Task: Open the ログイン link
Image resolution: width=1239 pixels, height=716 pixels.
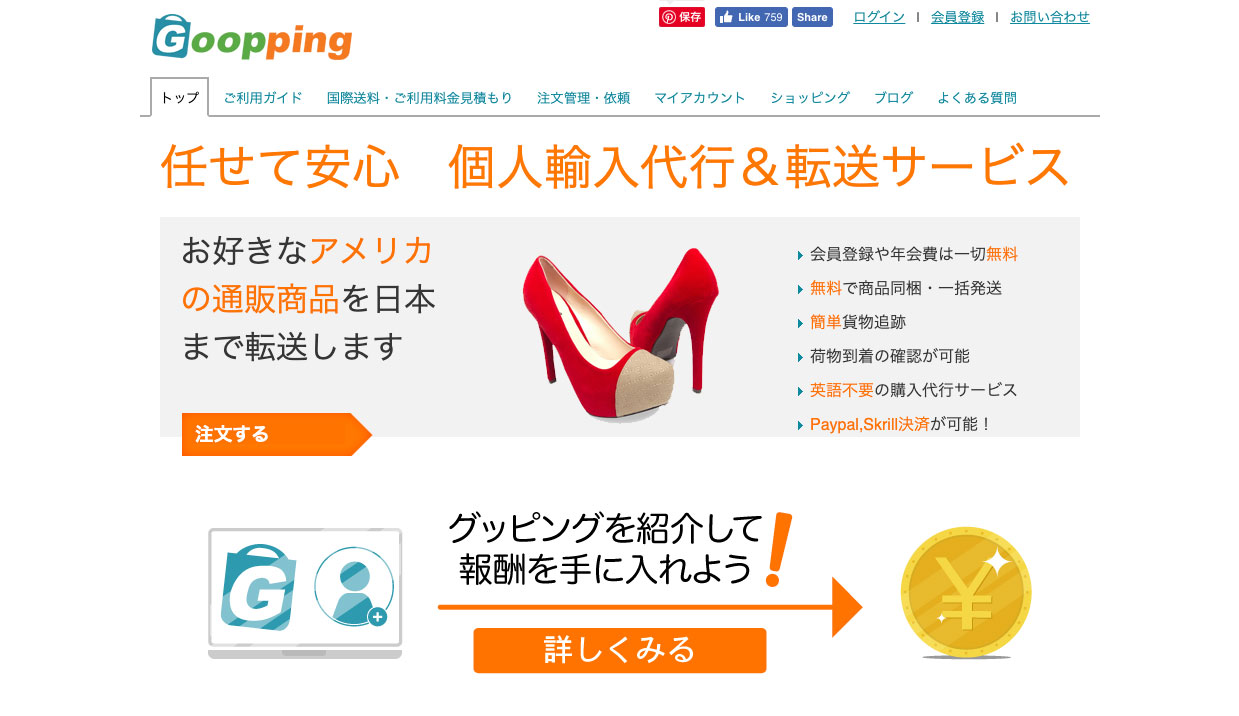Action: tap(879, 17)
